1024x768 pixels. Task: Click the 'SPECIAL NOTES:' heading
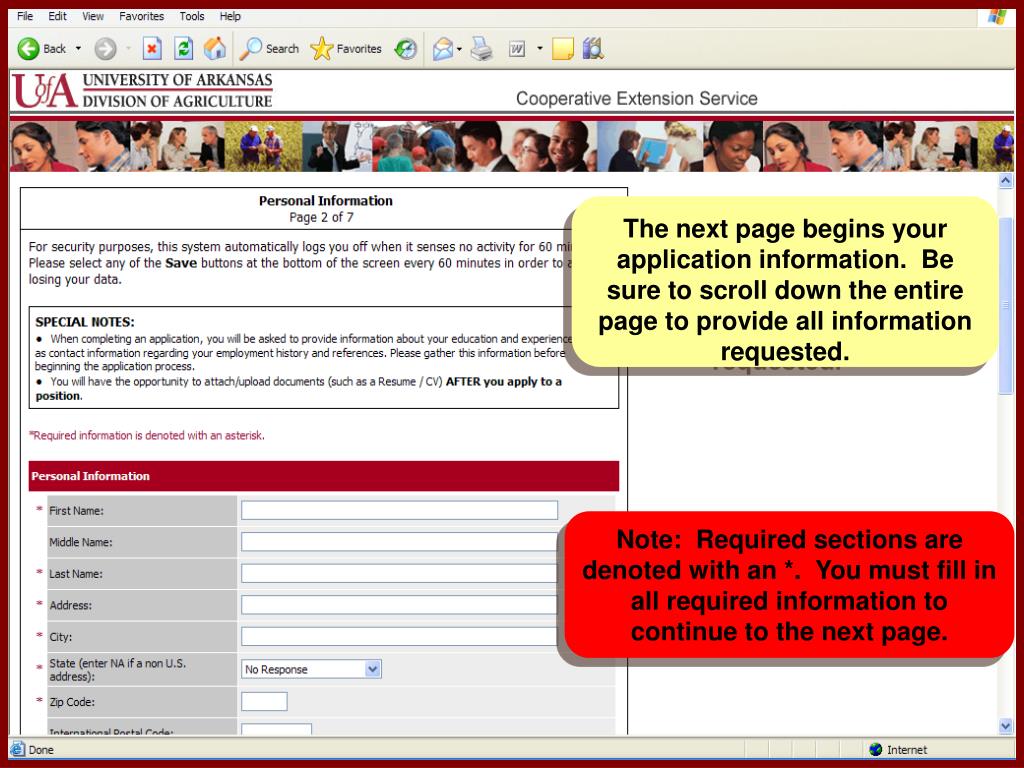(x=85, y=322)
